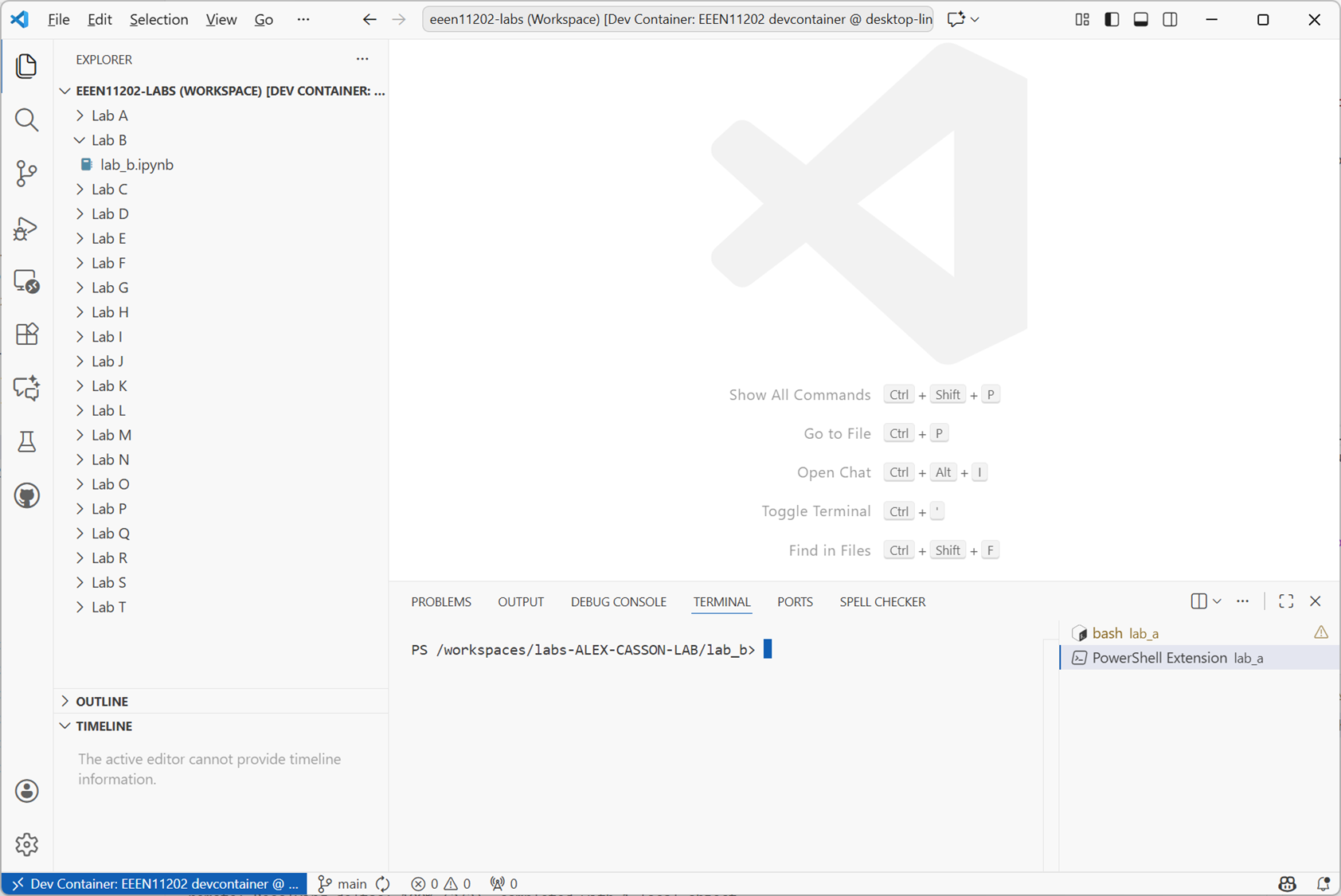Screen dimensions: 1341x896
Task: Open the Selection menu
Action: 158,19
